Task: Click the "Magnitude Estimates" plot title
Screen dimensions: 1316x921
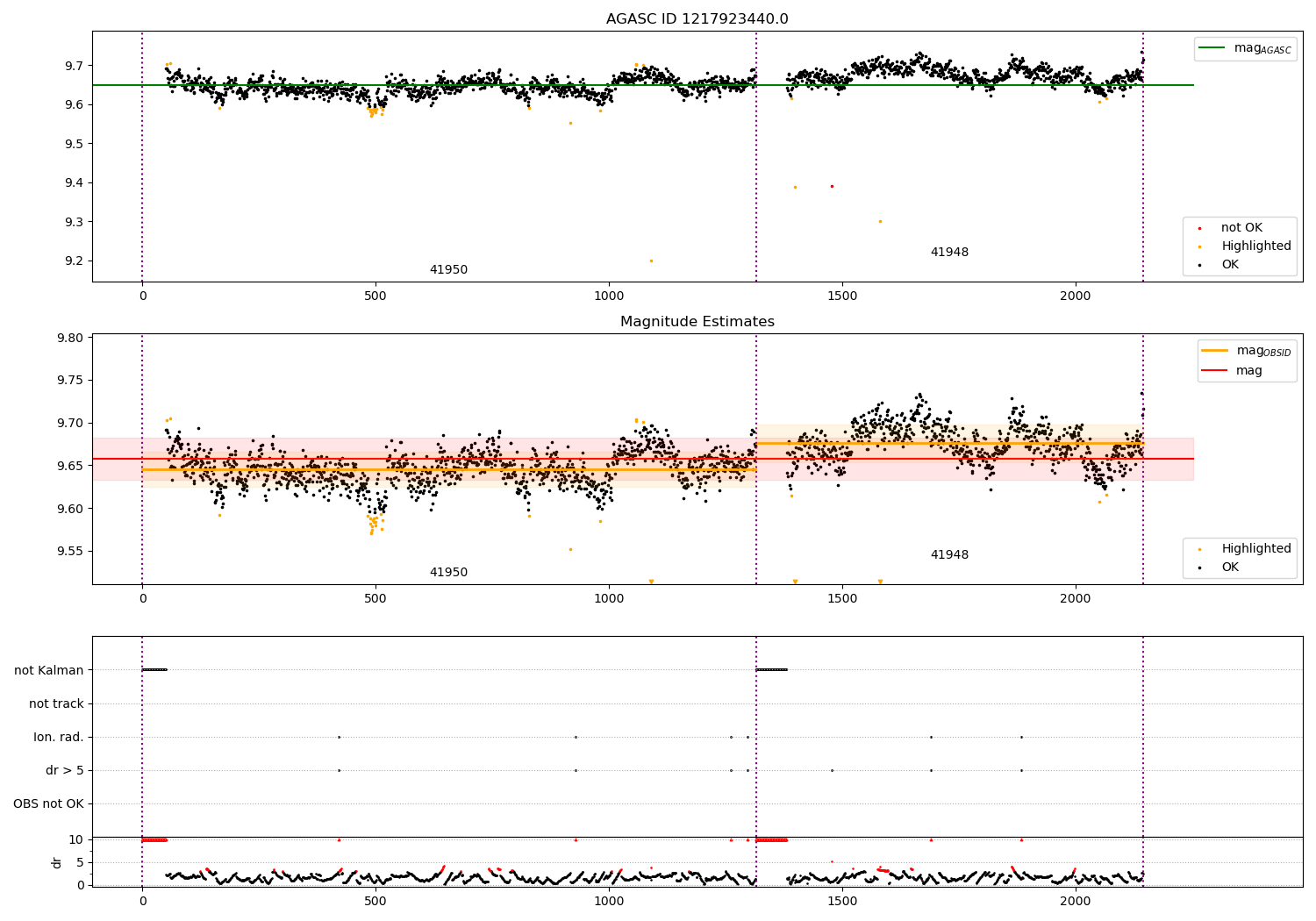Action: (x=697, y=322)
